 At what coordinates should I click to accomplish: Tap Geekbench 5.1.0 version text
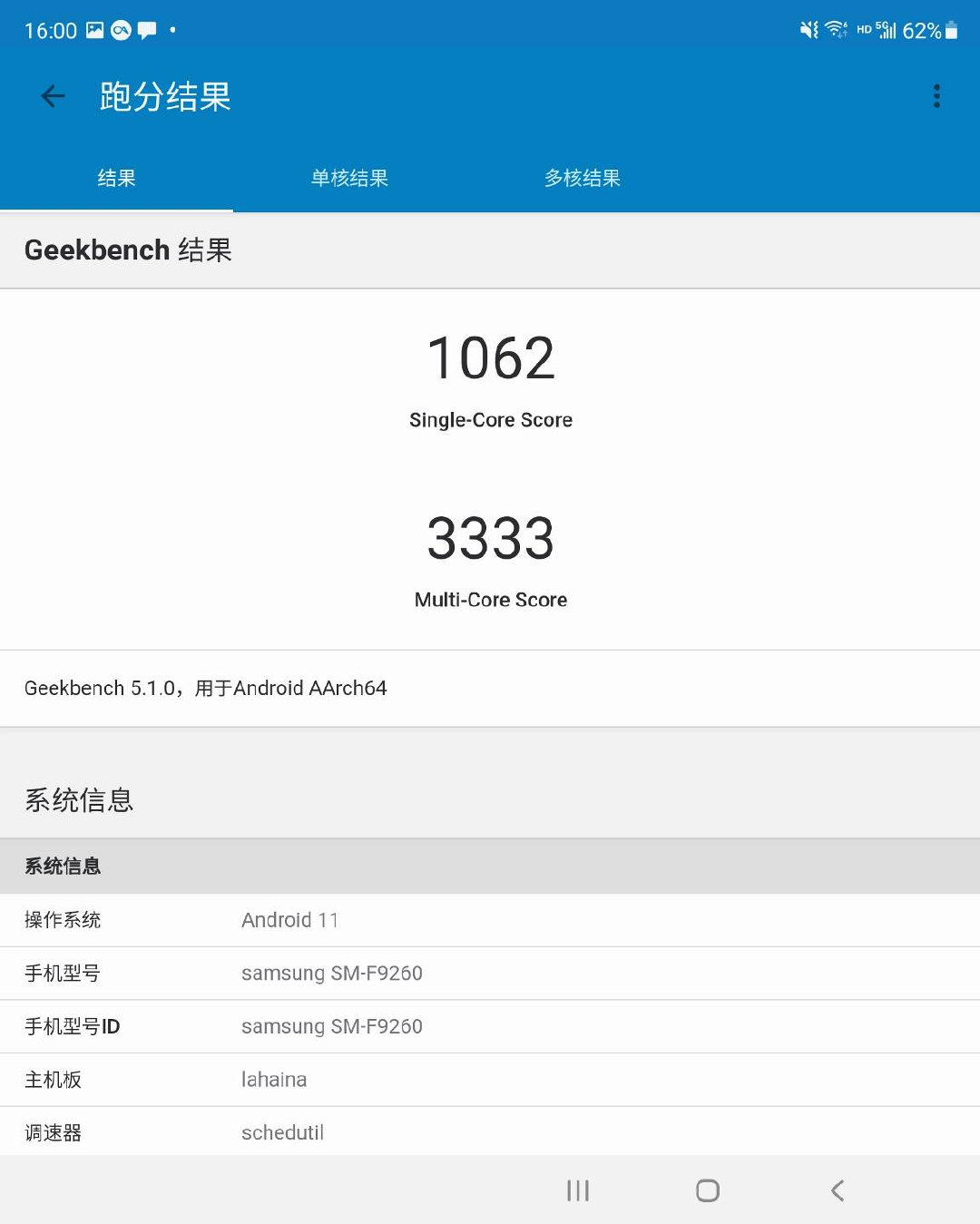(x=206, y=688)
